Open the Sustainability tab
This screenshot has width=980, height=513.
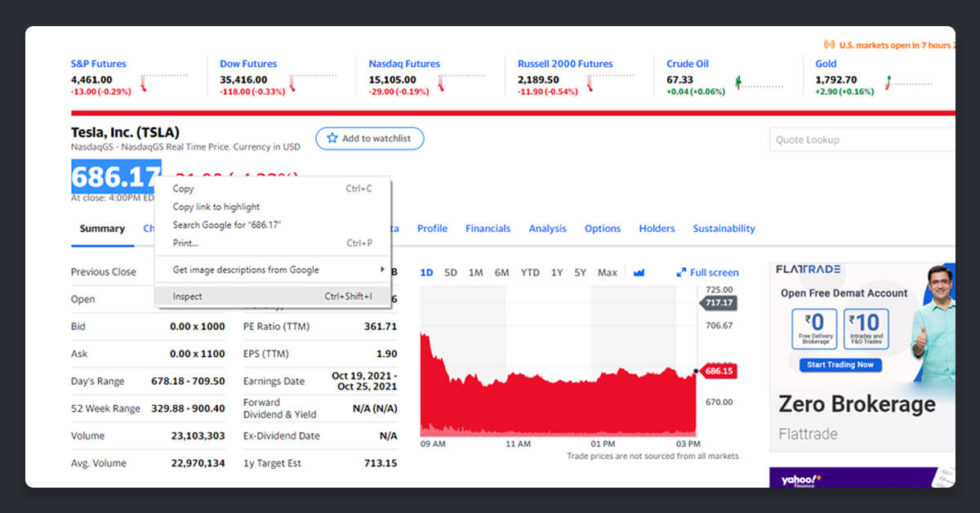724,229
